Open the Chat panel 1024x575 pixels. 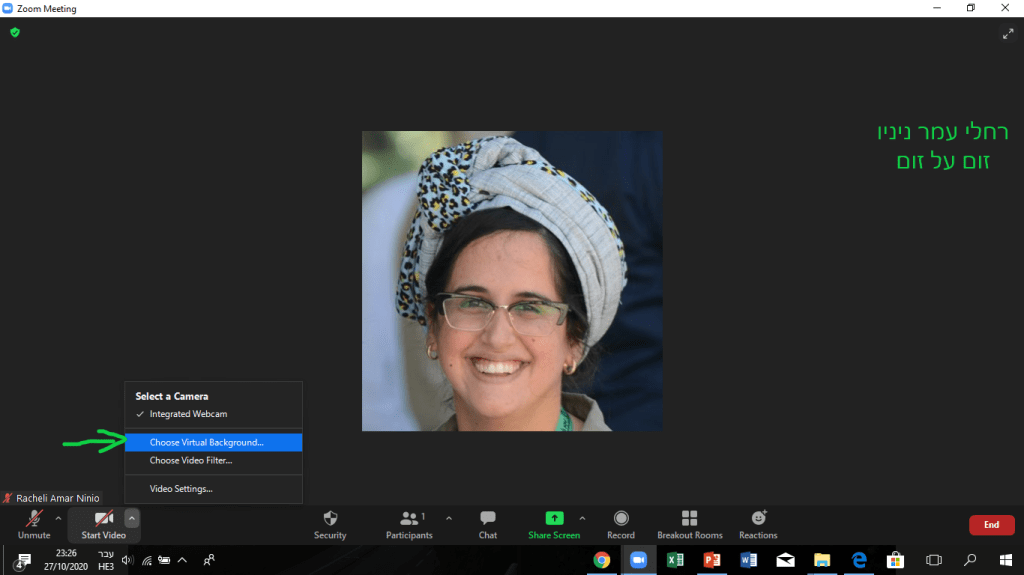[x=487, y=519]
